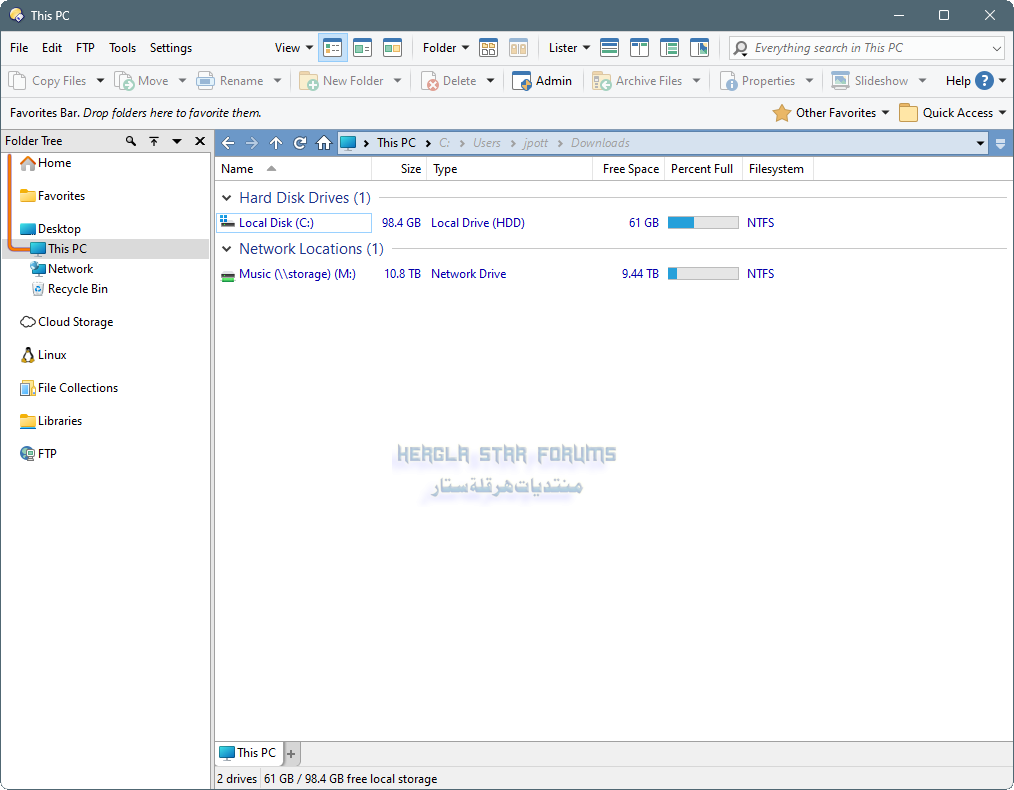The image size is (1014, 790).
Task: Close the Folder Tree panel
Action: [x=200, y=142]
